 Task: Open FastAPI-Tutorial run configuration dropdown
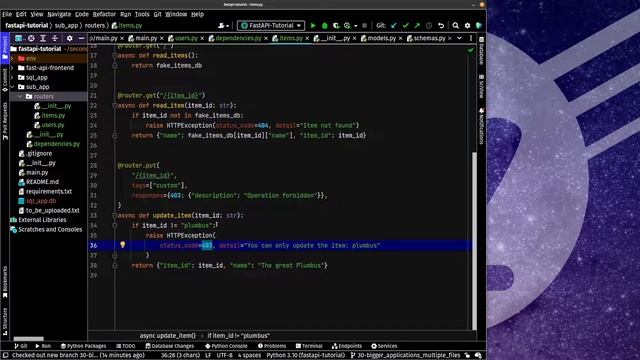click(x=271, y=25)
